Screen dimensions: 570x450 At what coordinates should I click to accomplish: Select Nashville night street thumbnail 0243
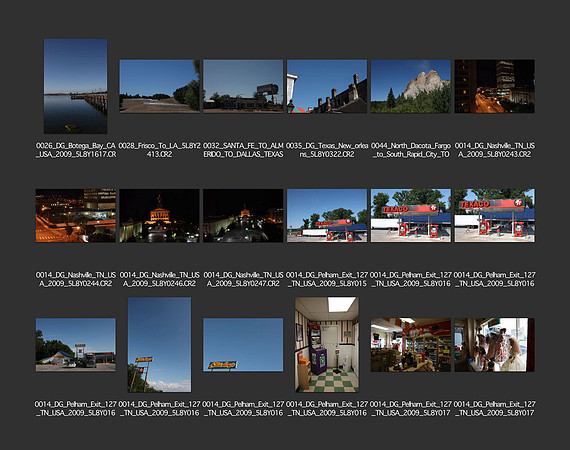pos(494,86)
